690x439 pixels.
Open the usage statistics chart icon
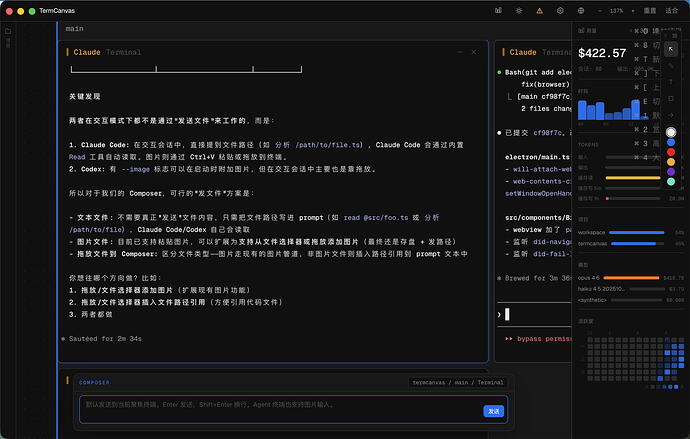[x=498, y=11]
